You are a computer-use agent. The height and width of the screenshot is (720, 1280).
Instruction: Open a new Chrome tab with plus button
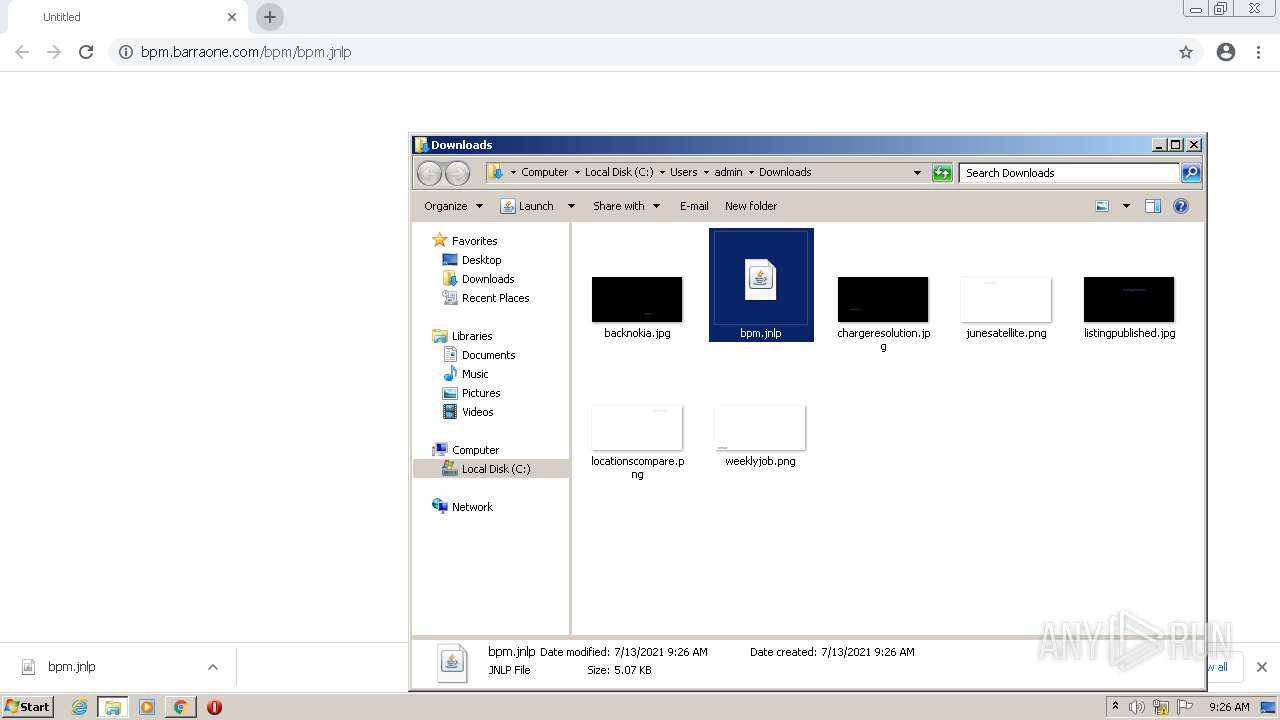[x=270, y=17]
